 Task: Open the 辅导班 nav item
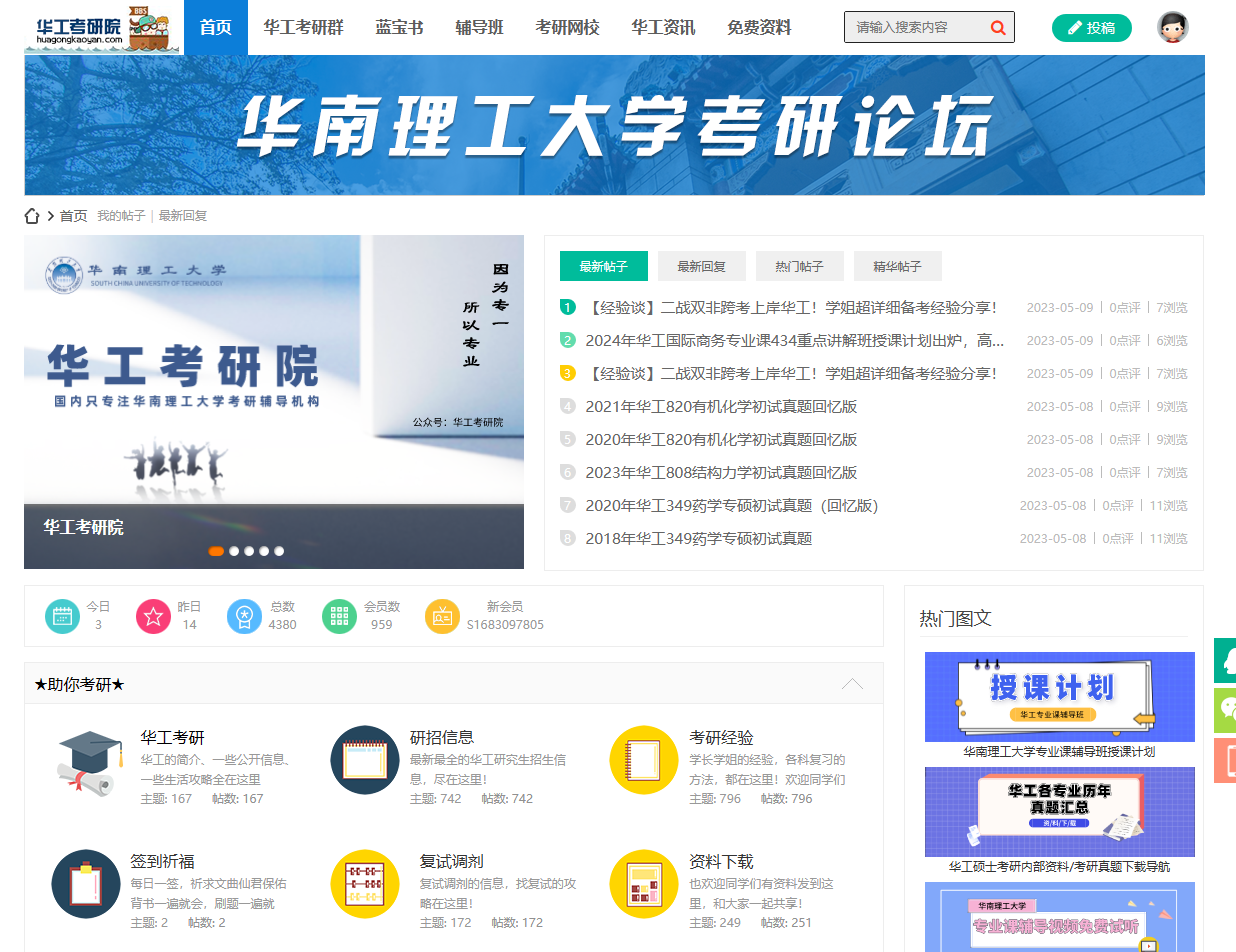coord(480,27)
